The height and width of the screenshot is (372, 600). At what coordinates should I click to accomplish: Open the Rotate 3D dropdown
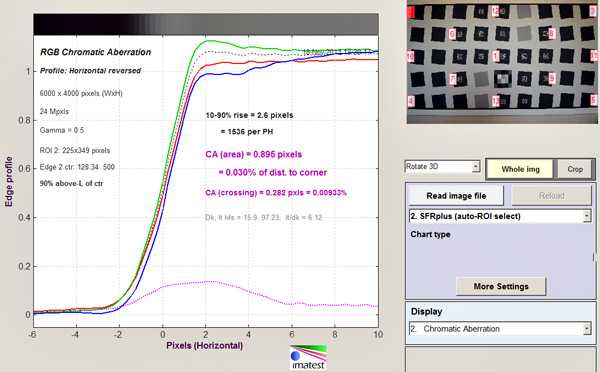[442, 166]
